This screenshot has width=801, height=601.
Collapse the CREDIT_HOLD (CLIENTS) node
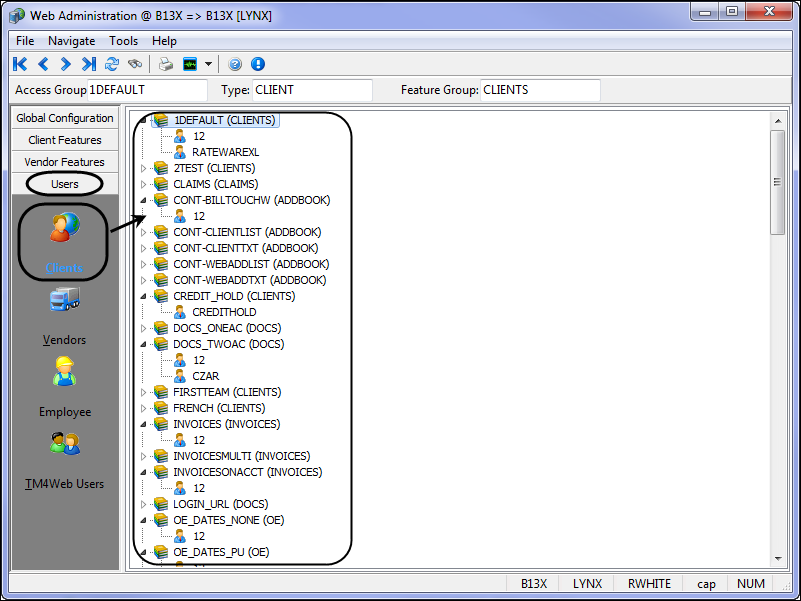pyautogui.click(x=143, y=296)
